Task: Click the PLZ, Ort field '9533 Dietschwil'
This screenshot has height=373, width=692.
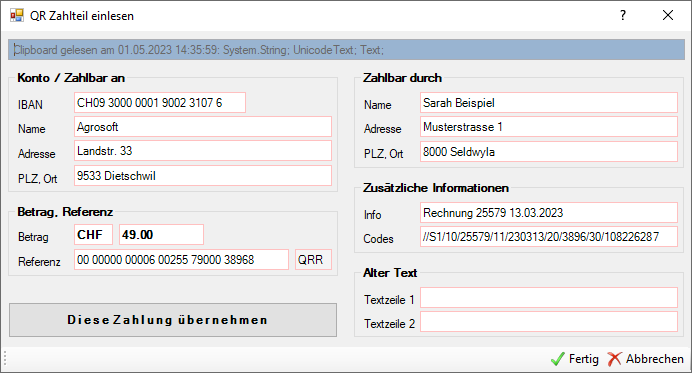Action: [203, 176]
